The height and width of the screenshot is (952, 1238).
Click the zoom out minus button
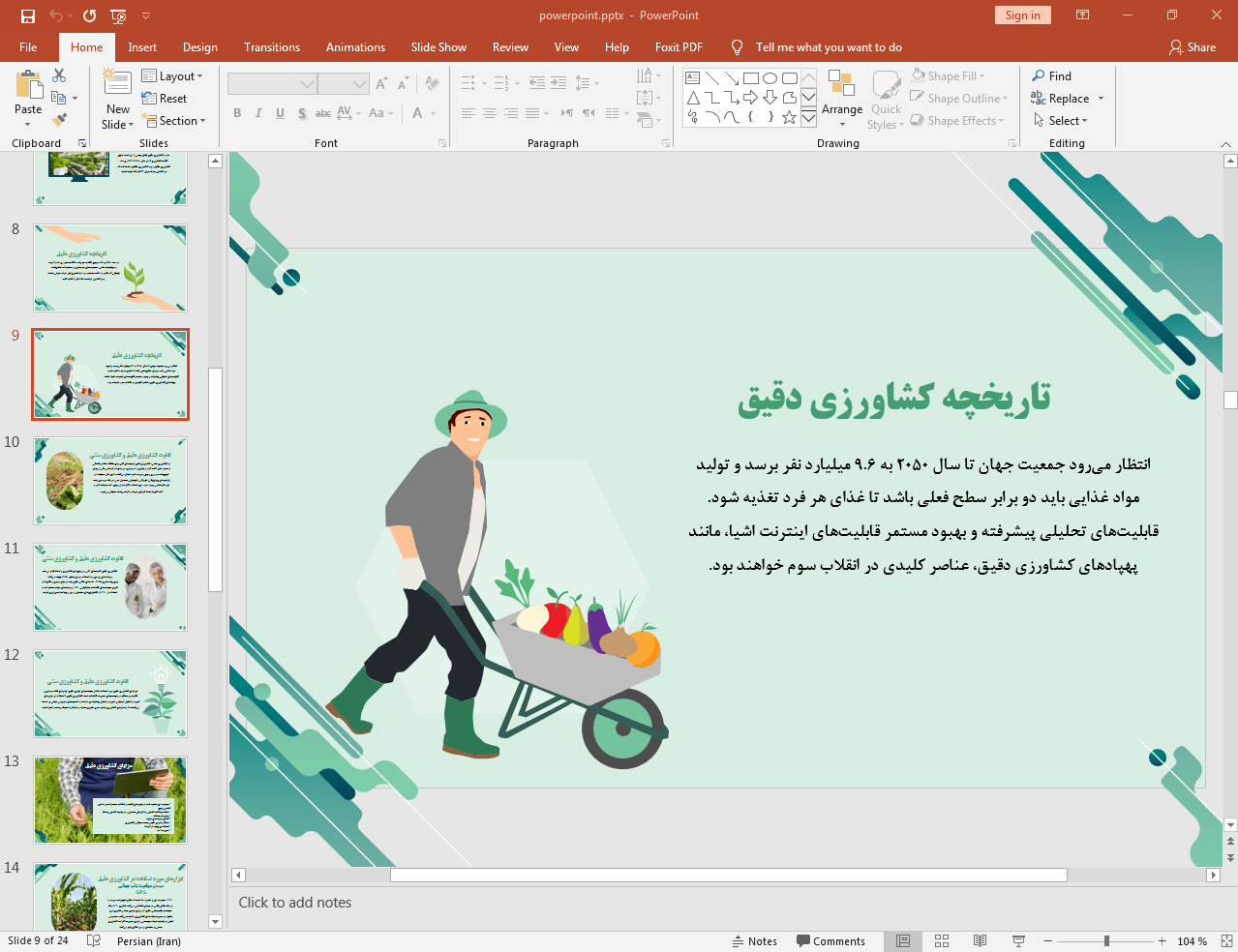click(1047, 941)
